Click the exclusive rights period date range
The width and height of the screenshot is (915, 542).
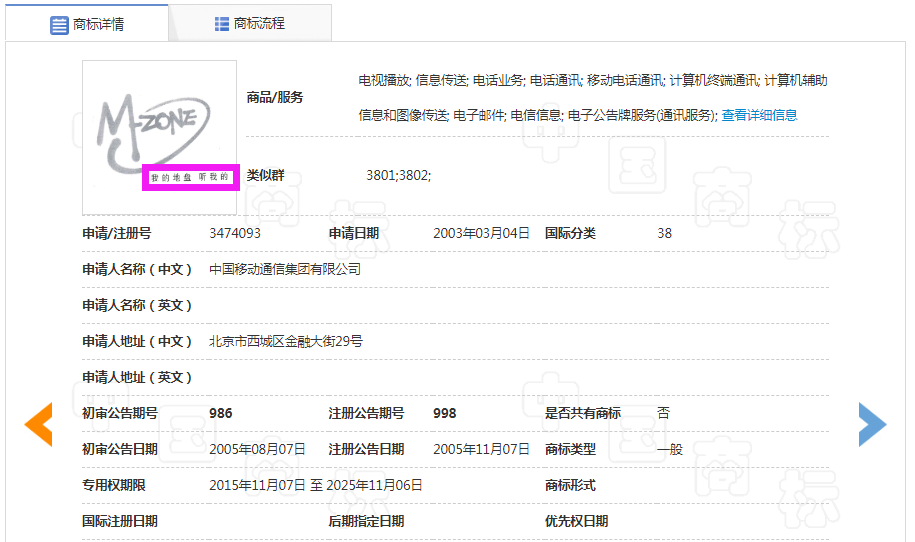pos(315,485)
